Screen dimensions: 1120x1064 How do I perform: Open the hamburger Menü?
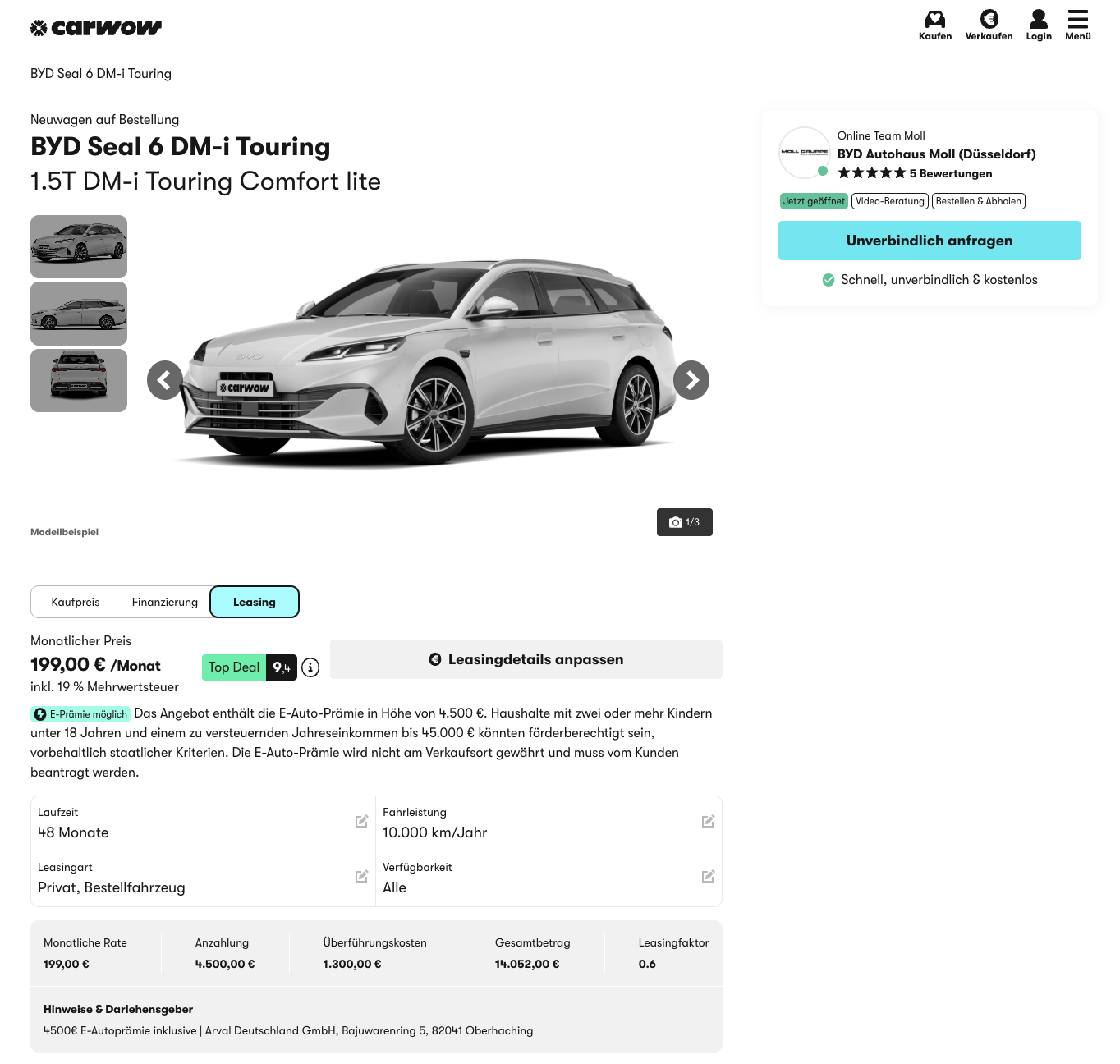(1077, 20)
